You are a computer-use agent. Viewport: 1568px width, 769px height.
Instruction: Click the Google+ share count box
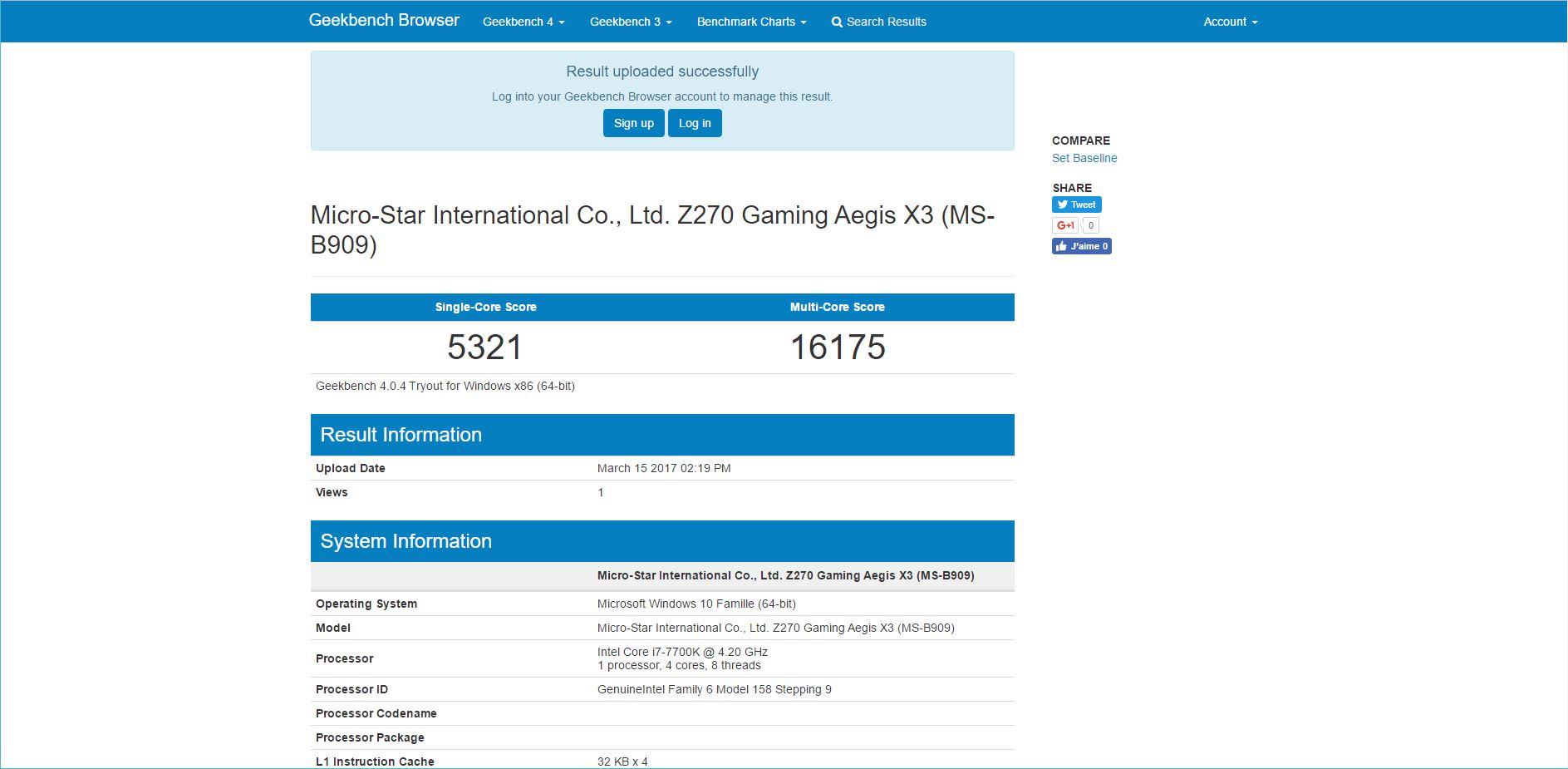click(1091, 225)
